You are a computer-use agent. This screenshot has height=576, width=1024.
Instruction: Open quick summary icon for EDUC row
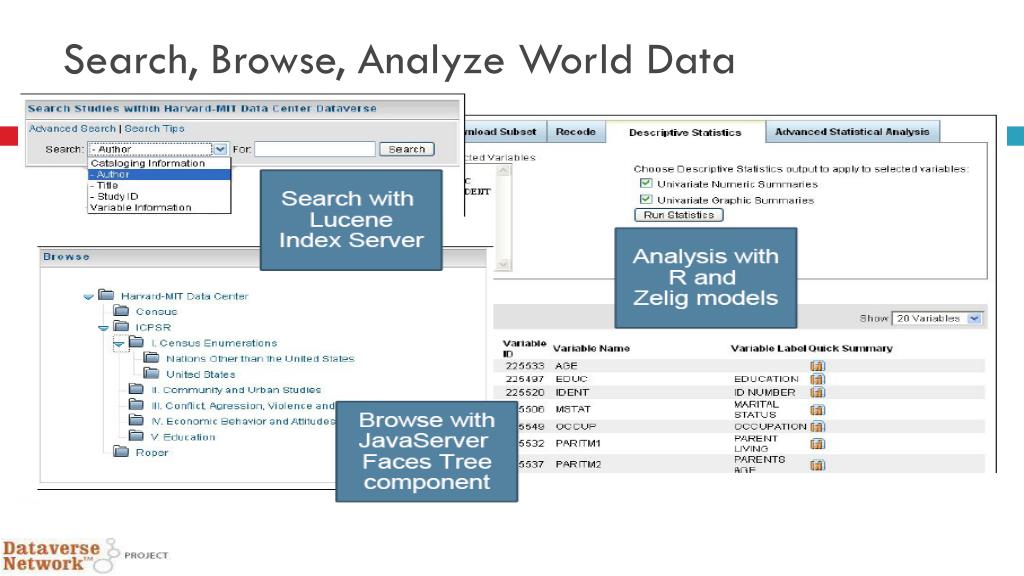click(818, 379)
